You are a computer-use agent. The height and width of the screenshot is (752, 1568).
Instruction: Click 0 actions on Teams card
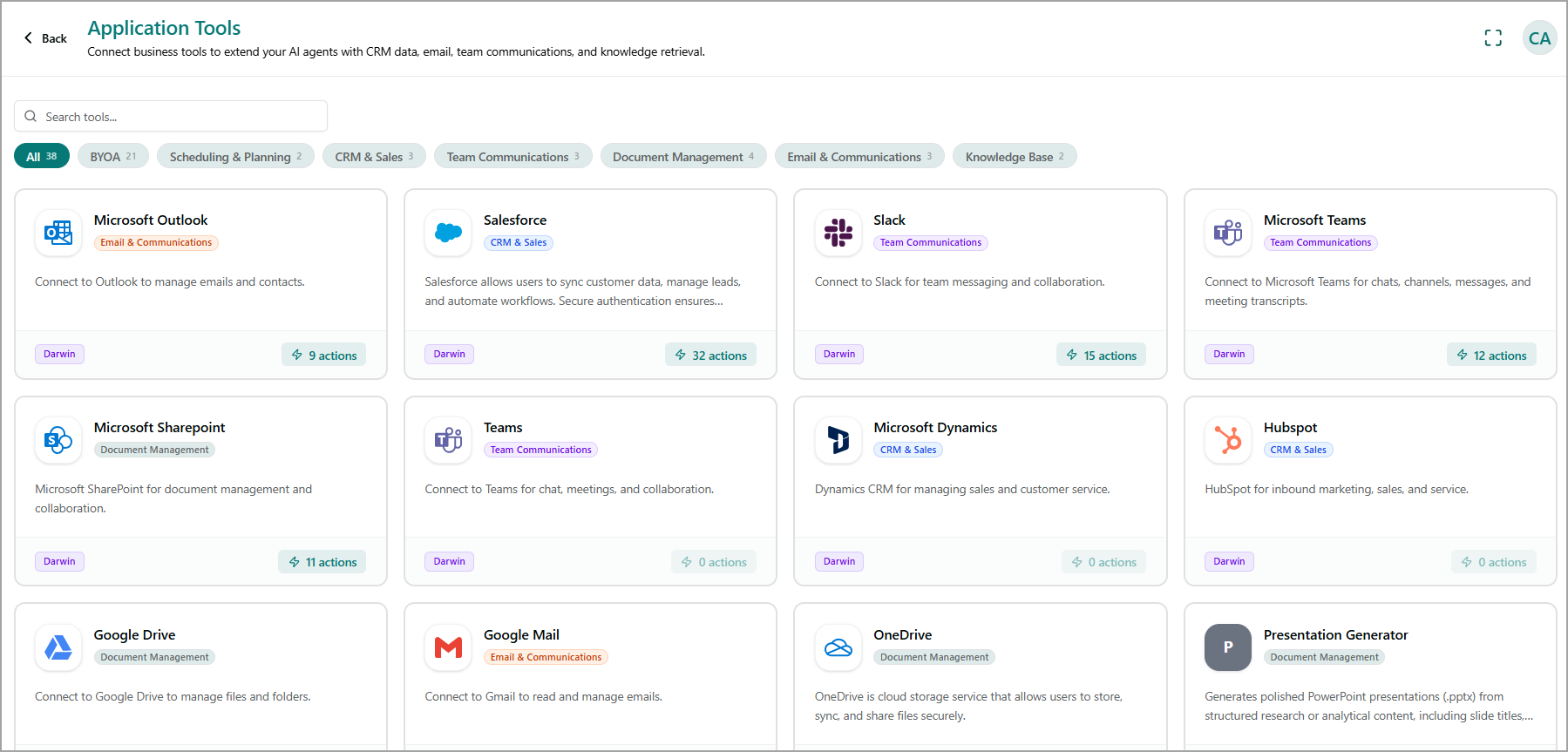tap(714, 562)
